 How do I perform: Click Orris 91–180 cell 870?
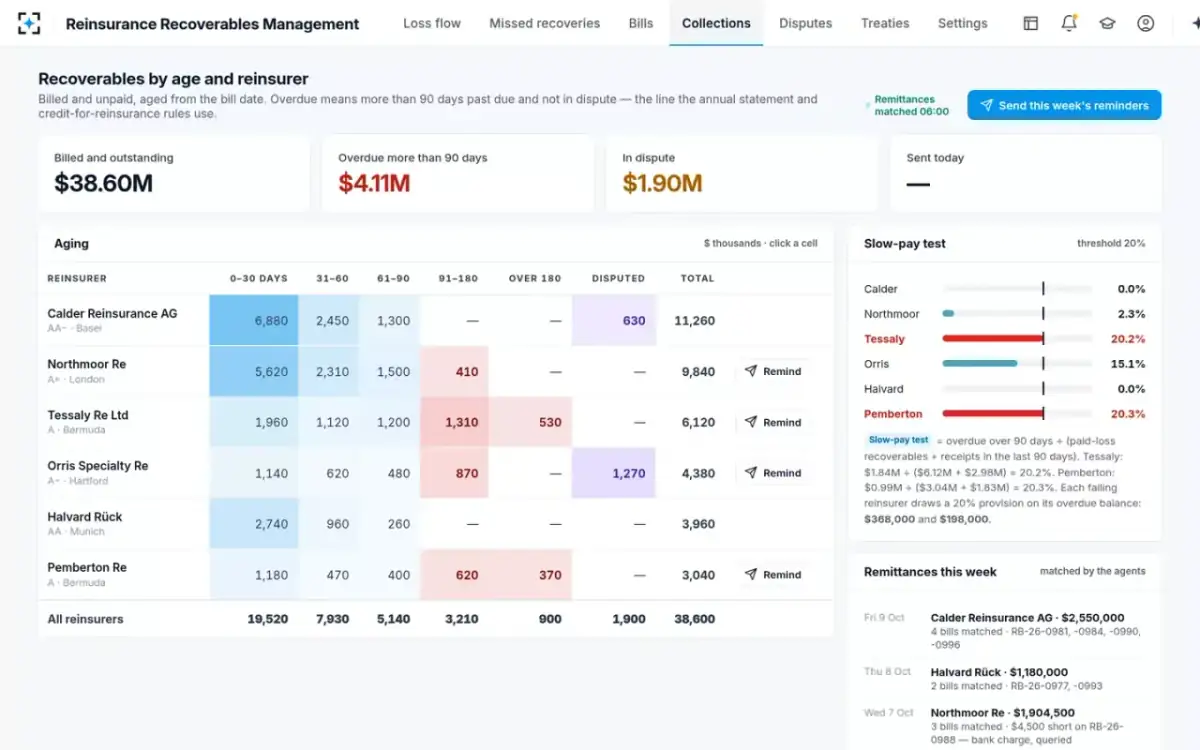(x=455, y=473)
